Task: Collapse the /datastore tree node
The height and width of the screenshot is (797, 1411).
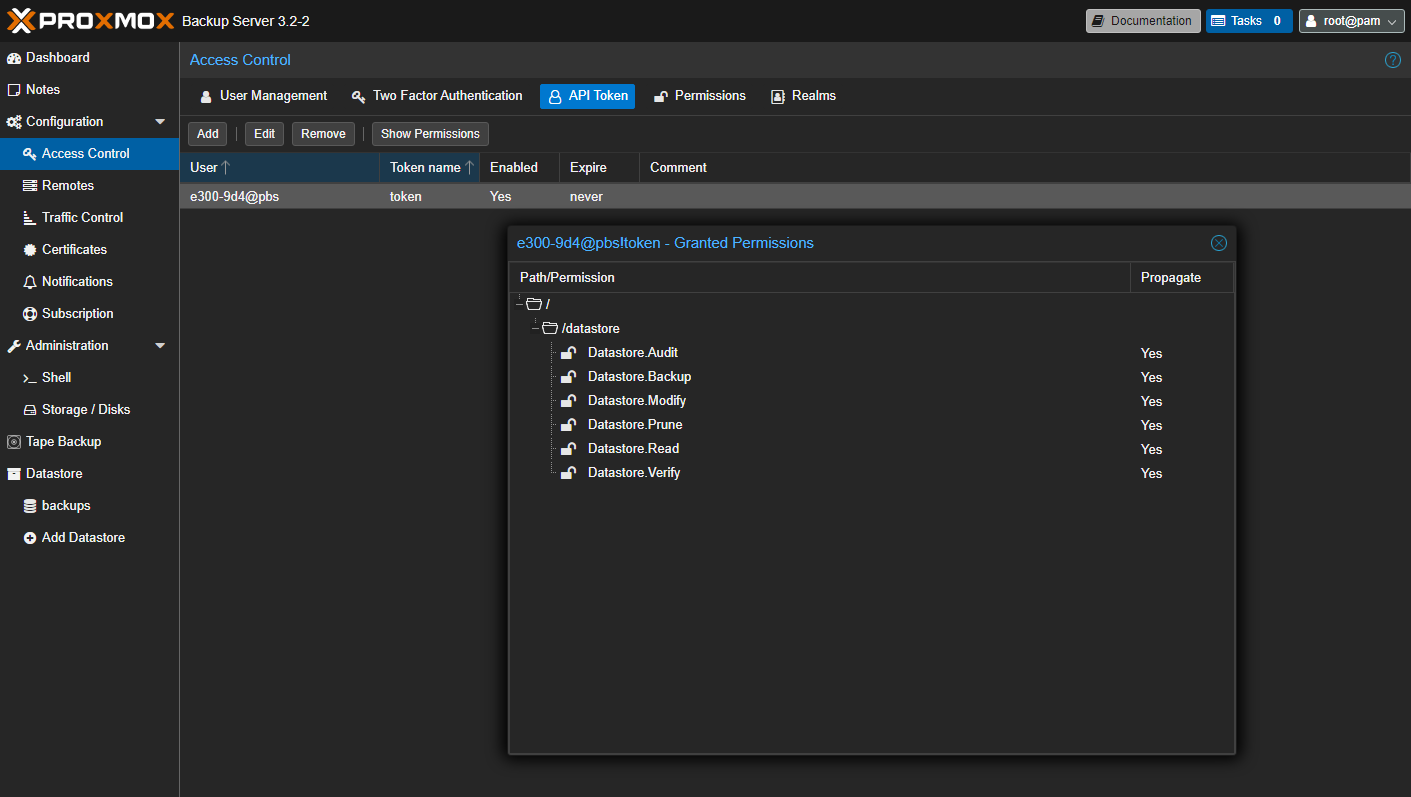Action: coord(535,328)
